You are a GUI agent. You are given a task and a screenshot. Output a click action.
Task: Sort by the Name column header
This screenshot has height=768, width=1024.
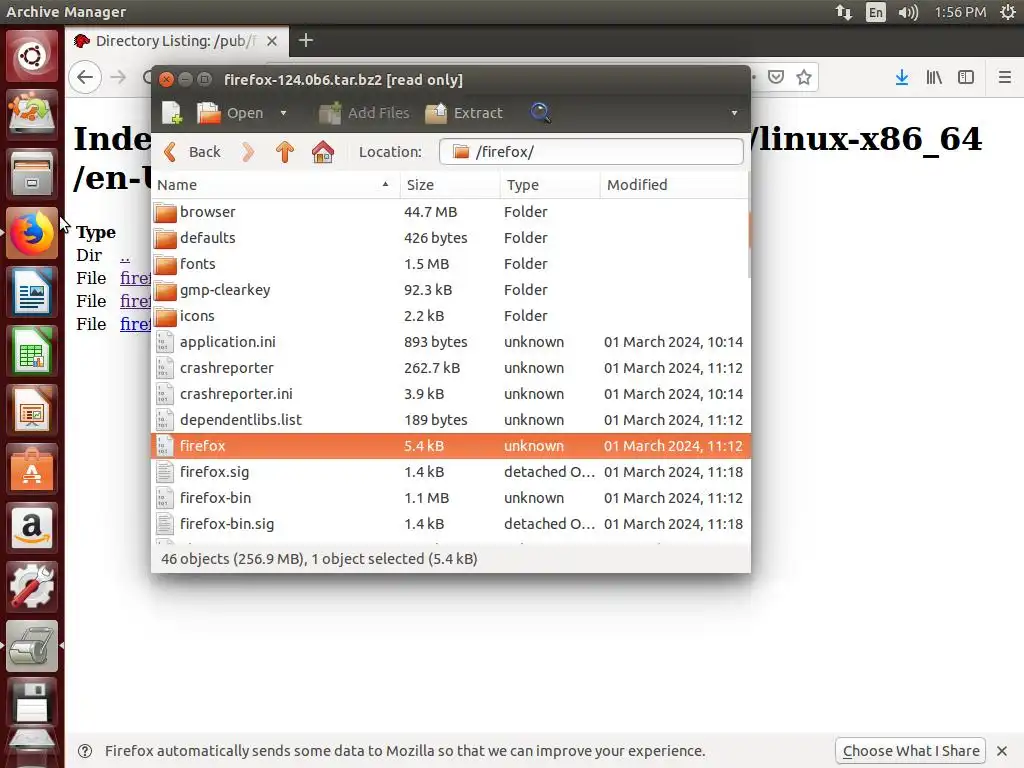(275, 185)
